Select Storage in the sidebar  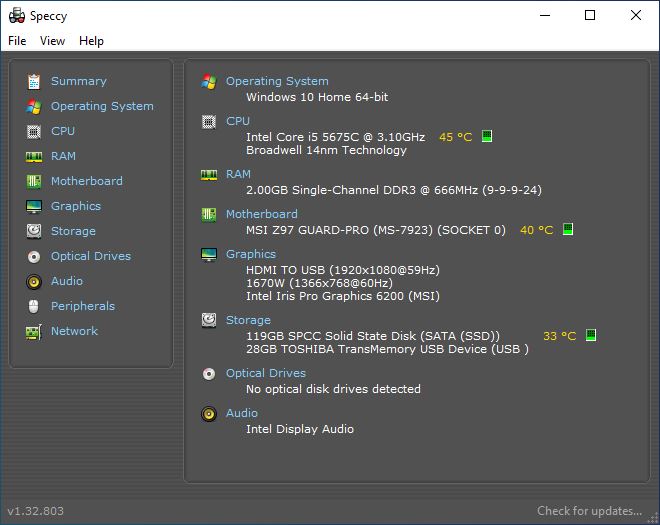tap(73, 231)
